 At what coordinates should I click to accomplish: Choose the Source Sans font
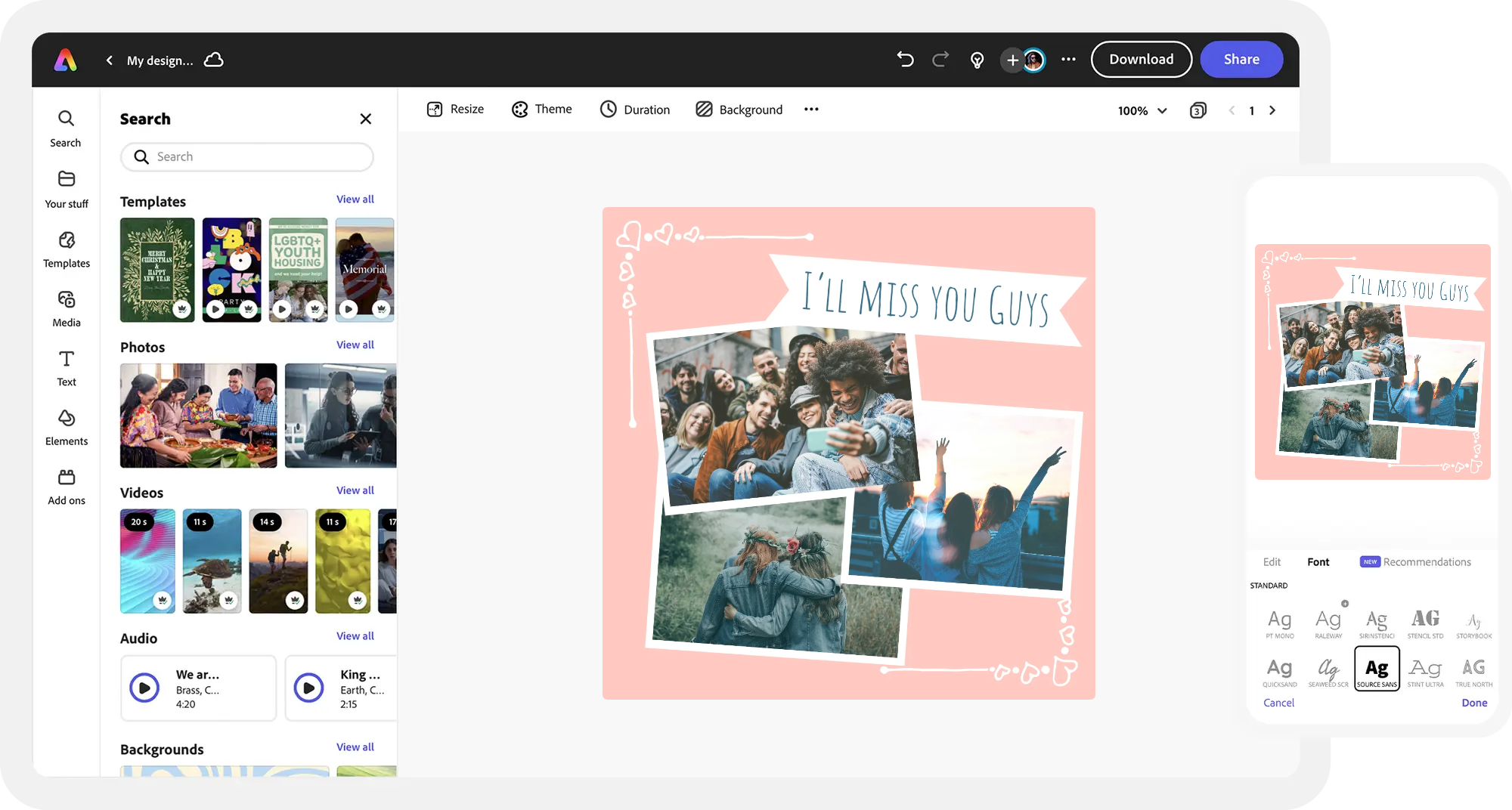tap(1377, 669)
